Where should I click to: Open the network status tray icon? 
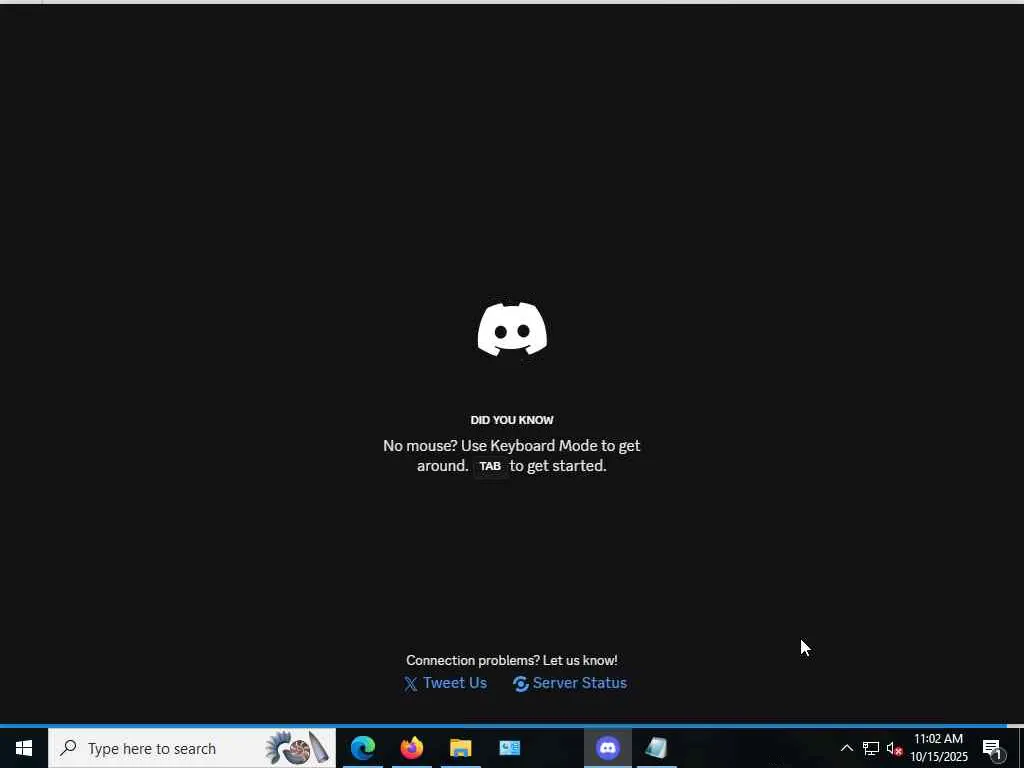(x=871, y=748)
